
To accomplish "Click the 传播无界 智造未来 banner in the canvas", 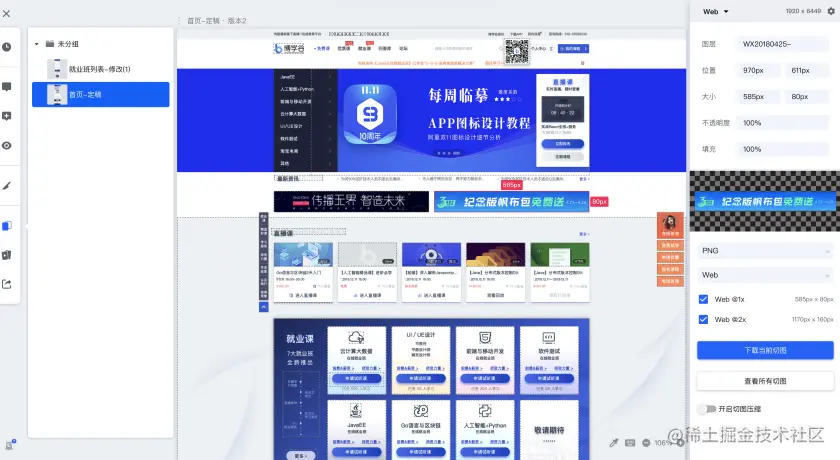I will (x=351, y=201).
